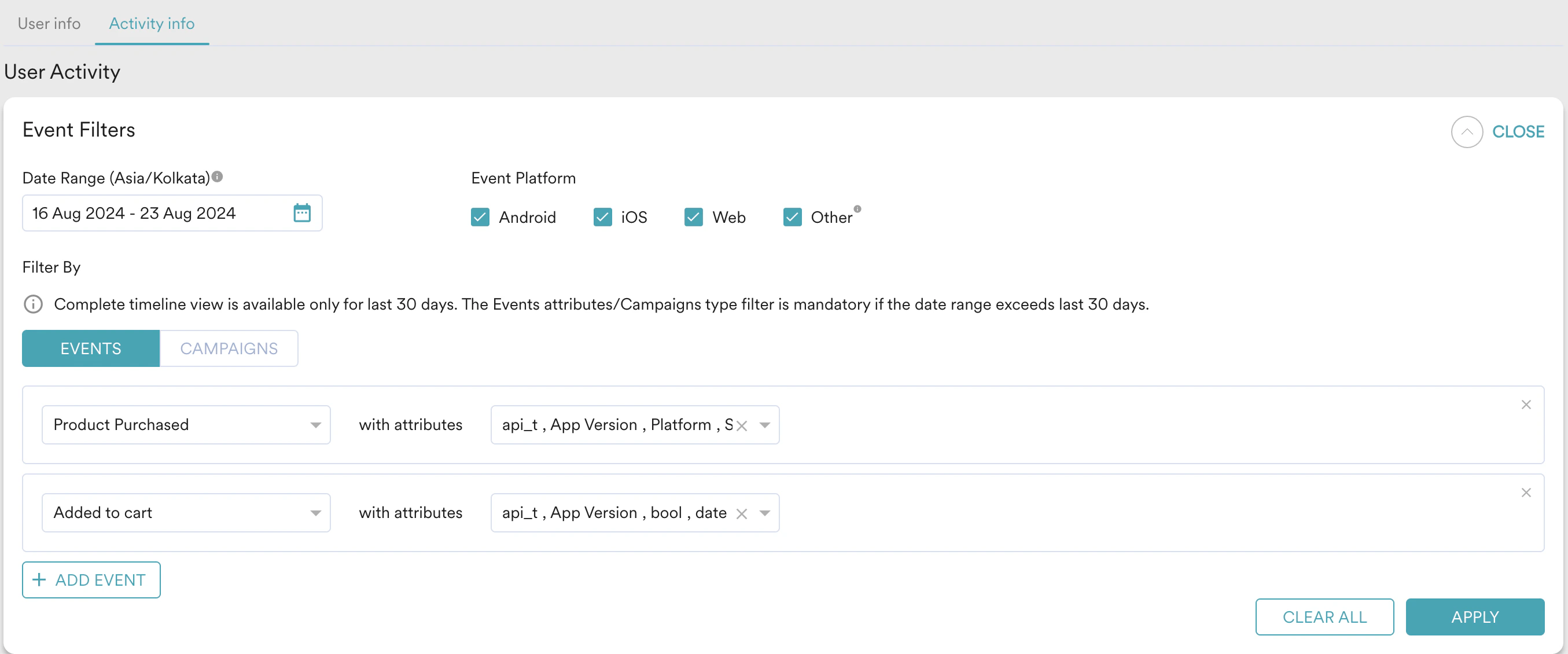1568x654 pixels.
Task: Click the CLEAR ALL button
Action: pos(1324,617)
